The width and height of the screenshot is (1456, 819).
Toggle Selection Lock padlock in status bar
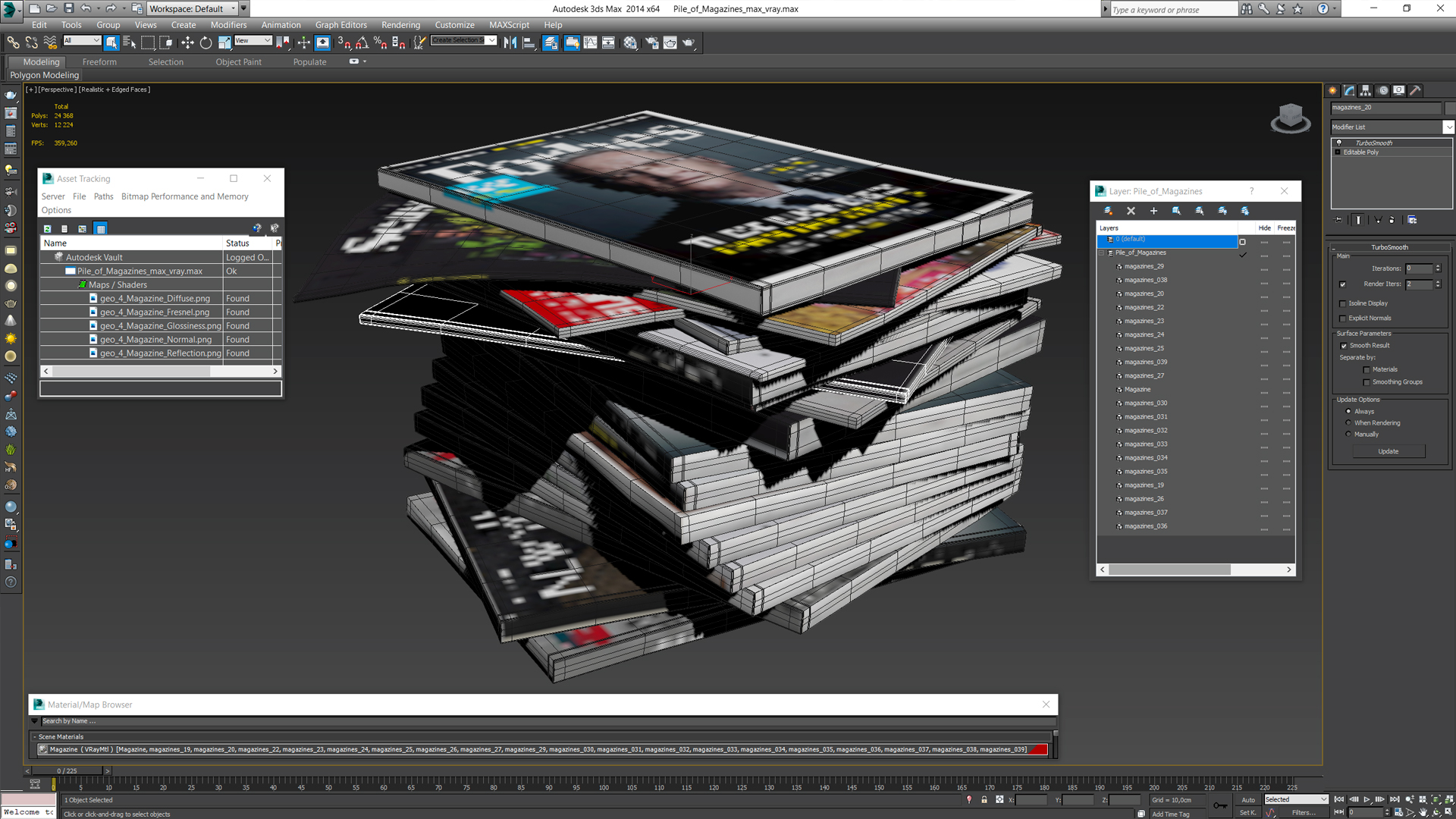[x=984, y=799]
